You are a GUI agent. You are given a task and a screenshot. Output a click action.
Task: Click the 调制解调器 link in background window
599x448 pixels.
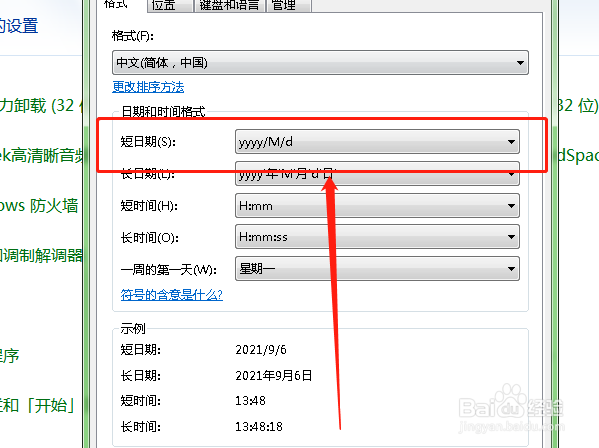point(41,256)
